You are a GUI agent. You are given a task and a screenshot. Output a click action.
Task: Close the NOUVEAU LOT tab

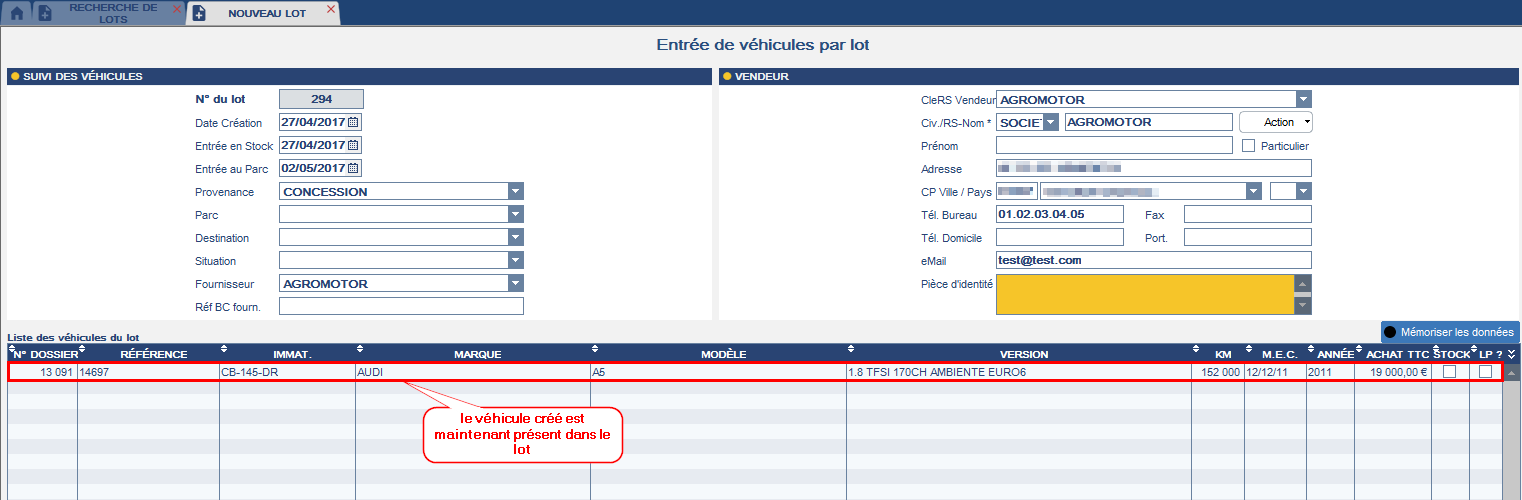(x=331, y=9)
